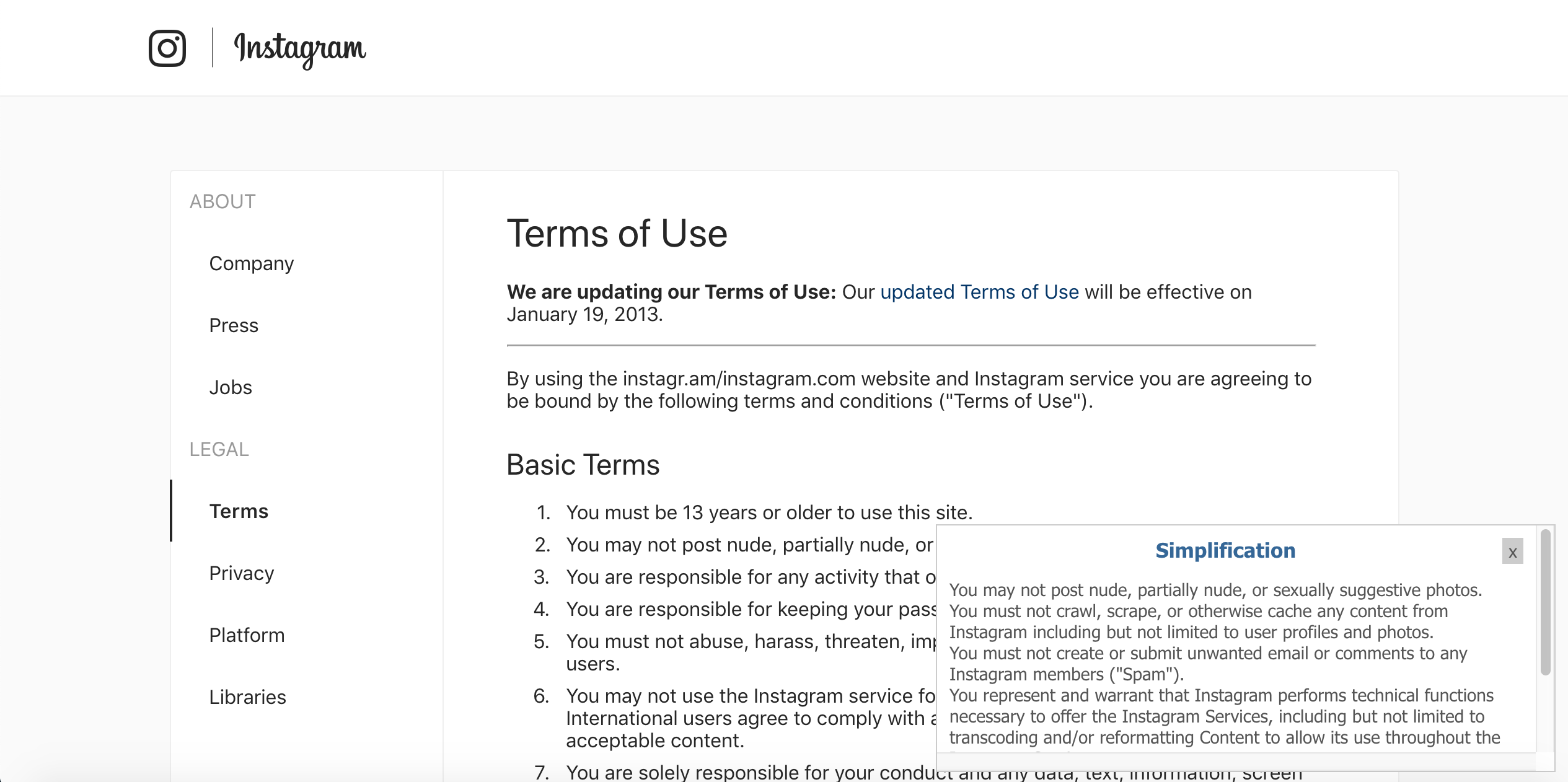Click the Basic Terms section heading
Image resolution: width=1568 pixels, height=782 pixels.
tap(583, 465)
